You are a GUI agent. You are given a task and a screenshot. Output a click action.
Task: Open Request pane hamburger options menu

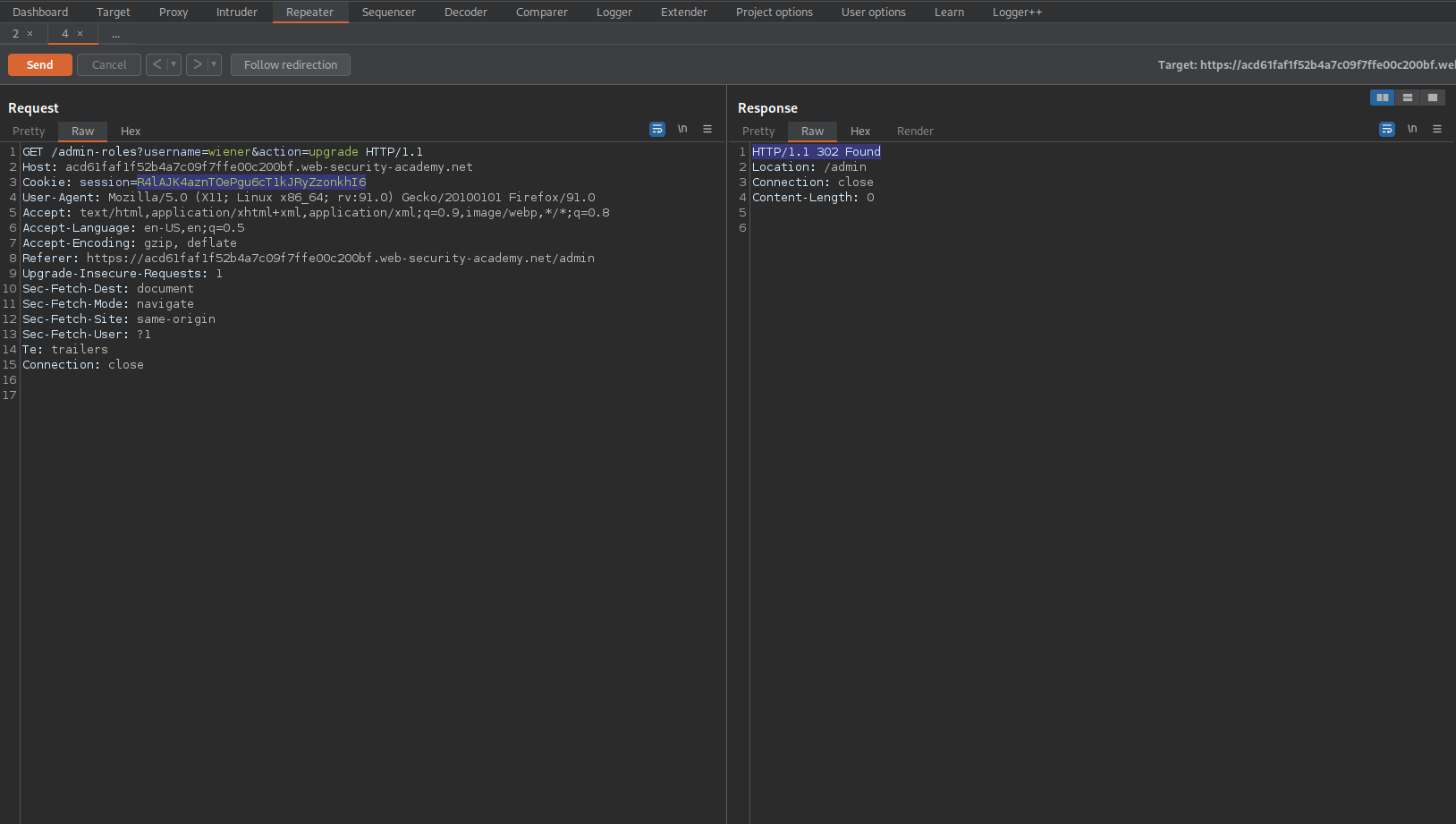pos(707,130)
